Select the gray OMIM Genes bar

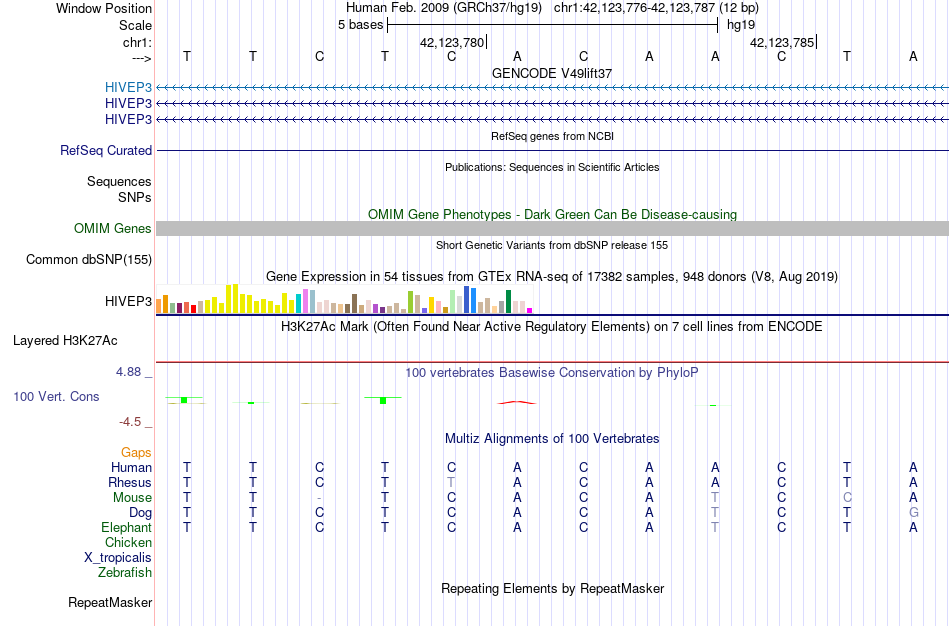click(x=552, y=228)
